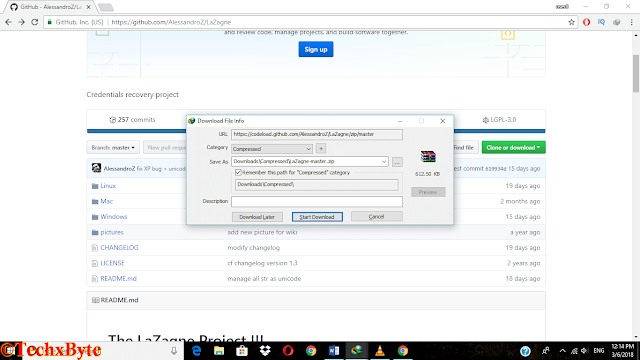Image resolution: width=640 pixels, height=360 pixels.
Task: Open Dropbox from taskbar
Action: (265, 351)
